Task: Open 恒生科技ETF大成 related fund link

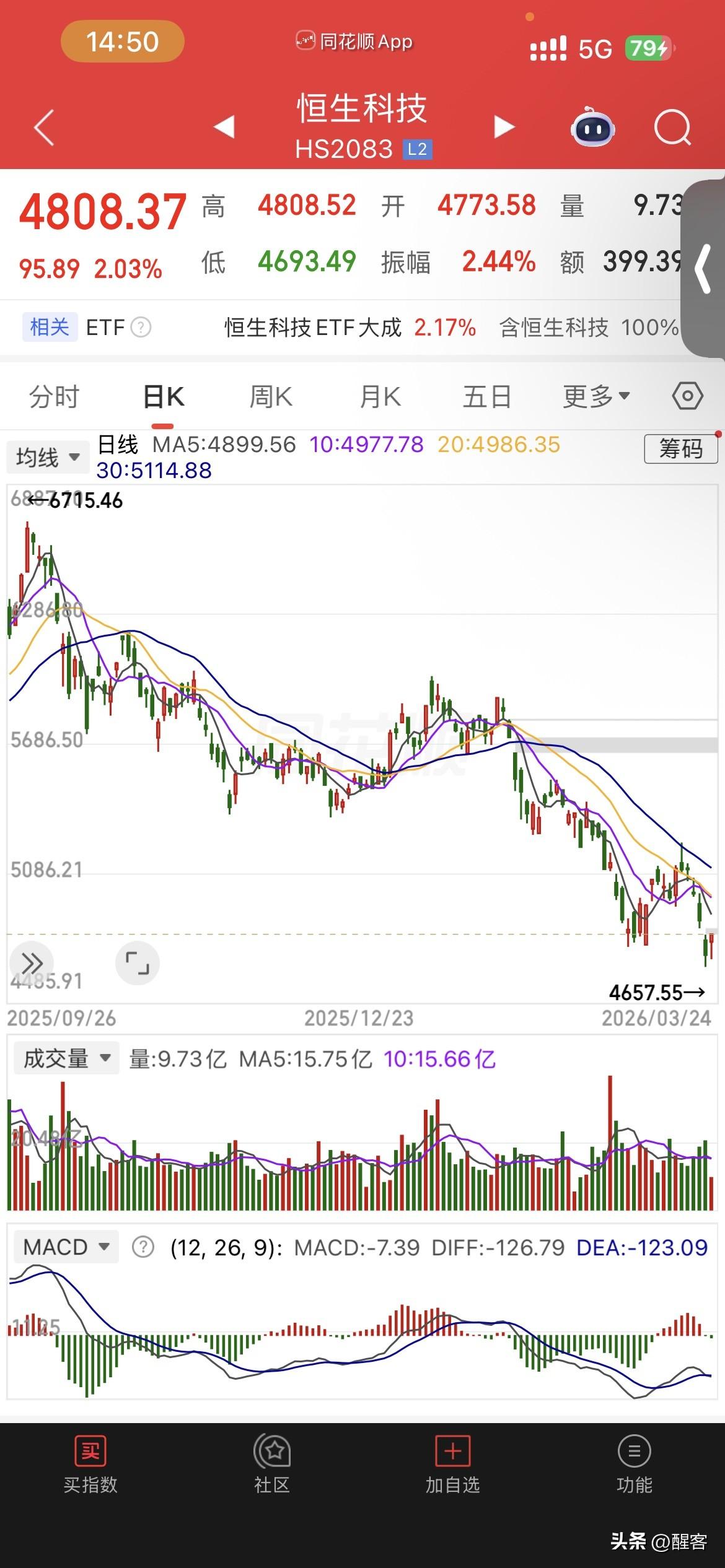Action: click(x=313, y=327)
